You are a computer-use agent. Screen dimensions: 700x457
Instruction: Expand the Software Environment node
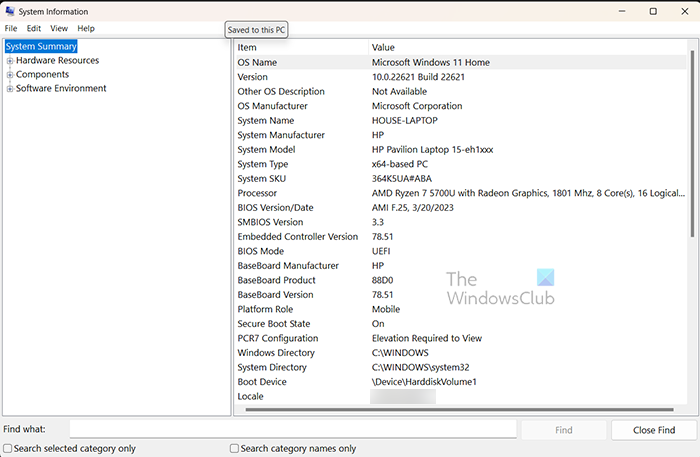10,88
